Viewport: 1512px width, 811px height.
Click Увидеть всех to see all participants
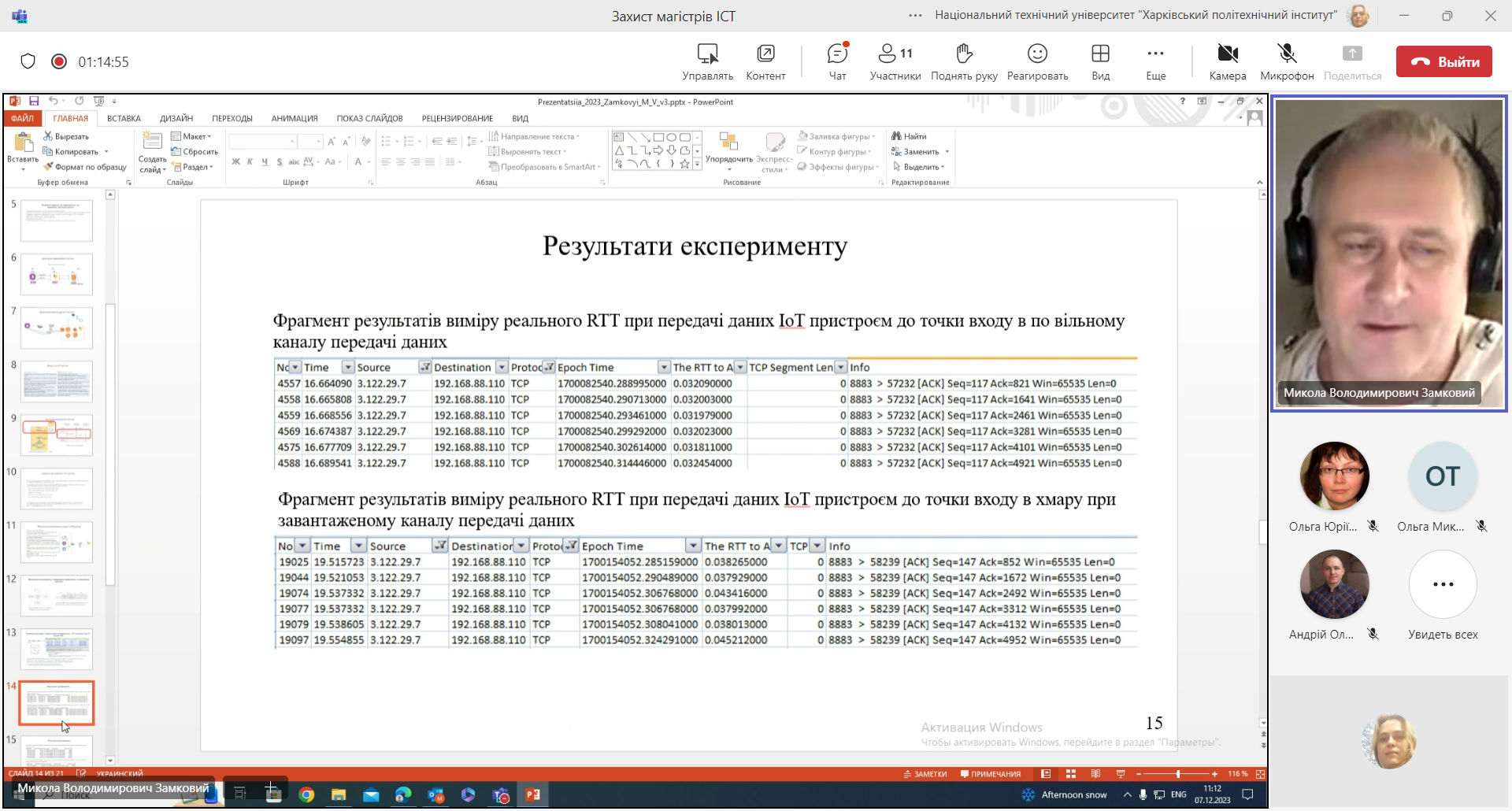pyautogui.click(x=1443, y=584)
